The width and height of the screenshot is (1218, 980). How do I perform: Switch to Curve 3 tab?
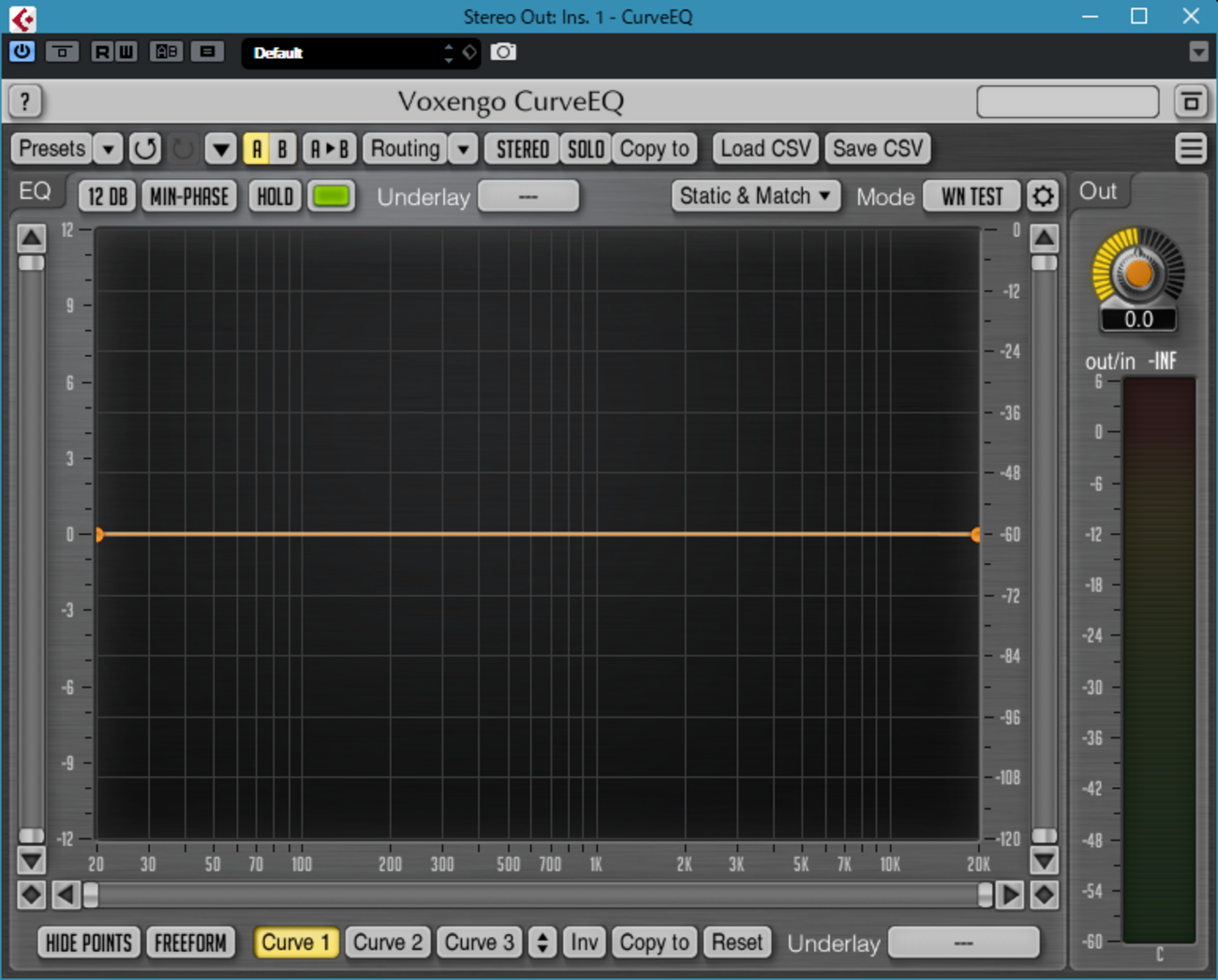pyautogui.click(x=479, y=943)
